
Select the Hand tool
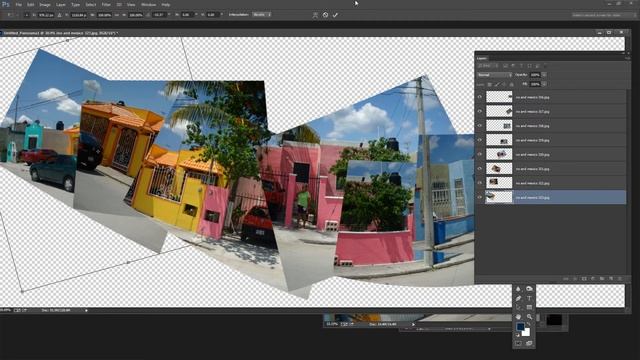518,317
